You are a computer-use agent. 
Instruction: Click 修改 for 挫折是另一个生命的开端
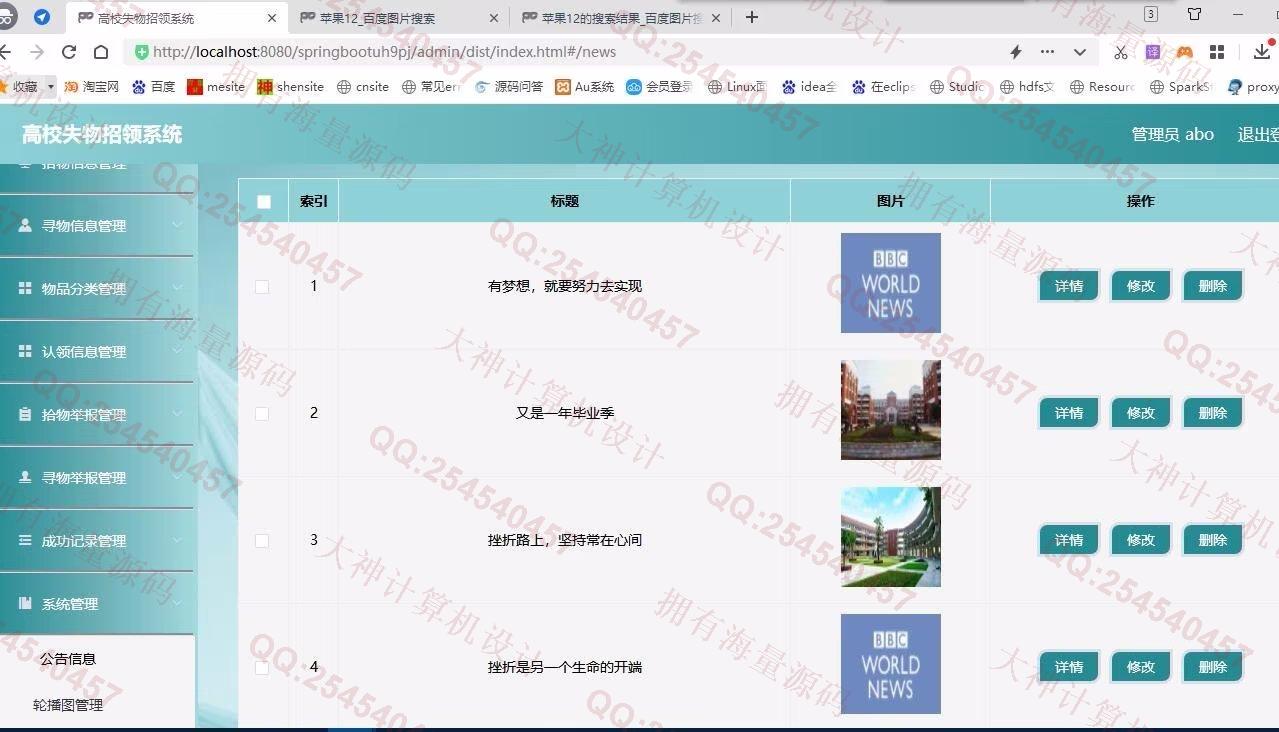coord(1141,667)
